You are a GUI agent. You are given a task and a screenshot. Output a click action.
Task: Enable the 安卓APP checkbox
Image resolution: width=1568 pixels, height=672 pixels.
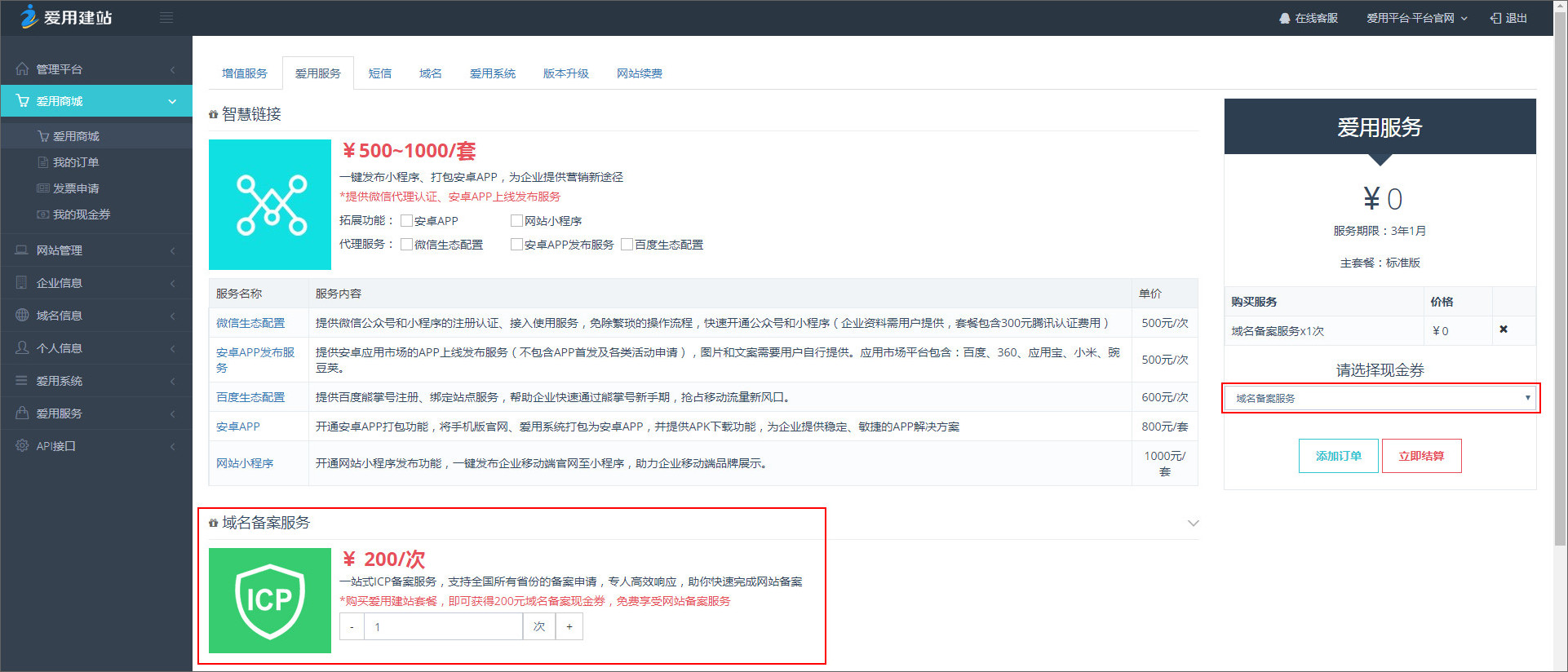click(406, 220)
